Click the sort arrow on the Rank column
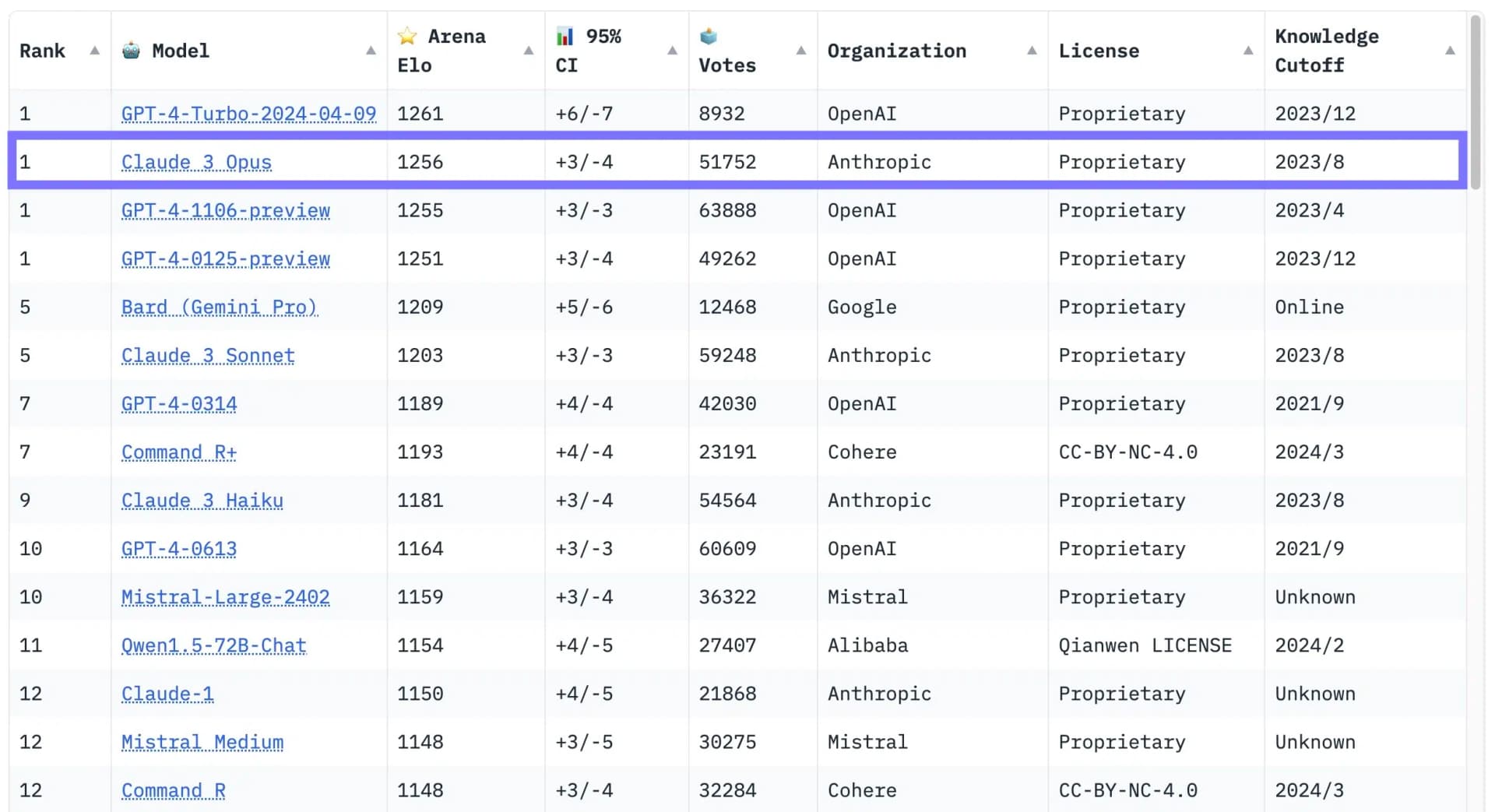Image resolution: width=1495 pixels, height=812 pixels. pyautogui.click(x=93, y=50)
